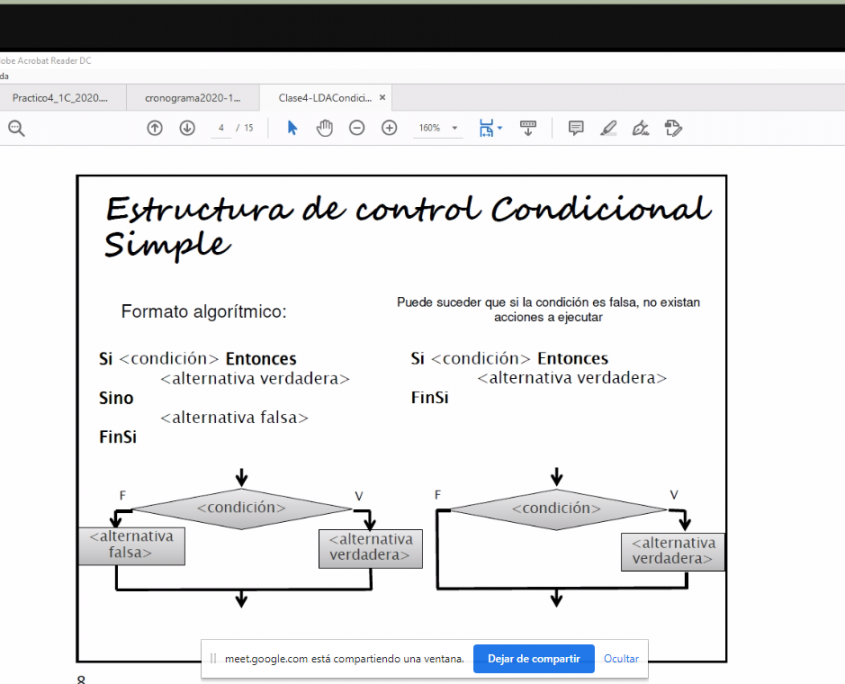Image resolution: width=845 pixels, height=684 pixels.
Task: Select the highlighter pen tool
Action: pos(608,128)
